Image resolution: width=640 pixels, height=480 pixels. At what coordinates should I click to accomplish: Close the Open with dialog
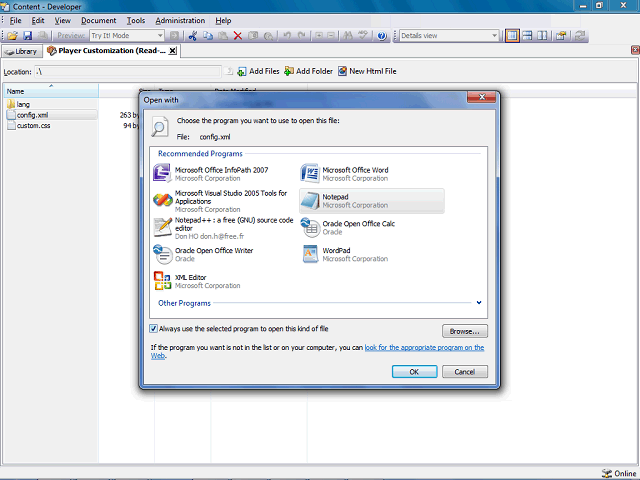point(482,97)
